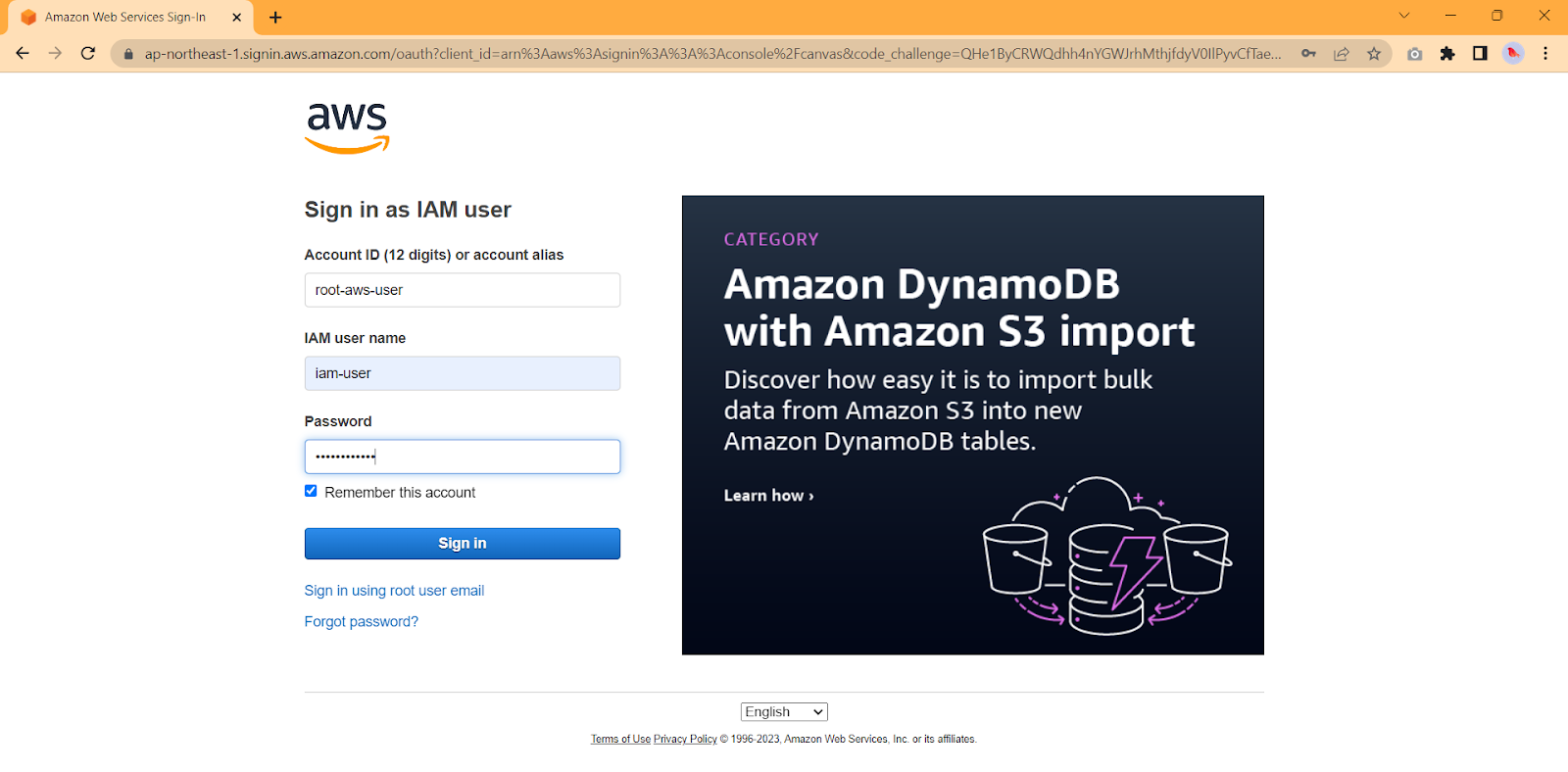Viewport: 1568px width, 772px height.
Task: Click the Amazon DynamoDB with S3 import headline
Action: (x=958, y=308)
